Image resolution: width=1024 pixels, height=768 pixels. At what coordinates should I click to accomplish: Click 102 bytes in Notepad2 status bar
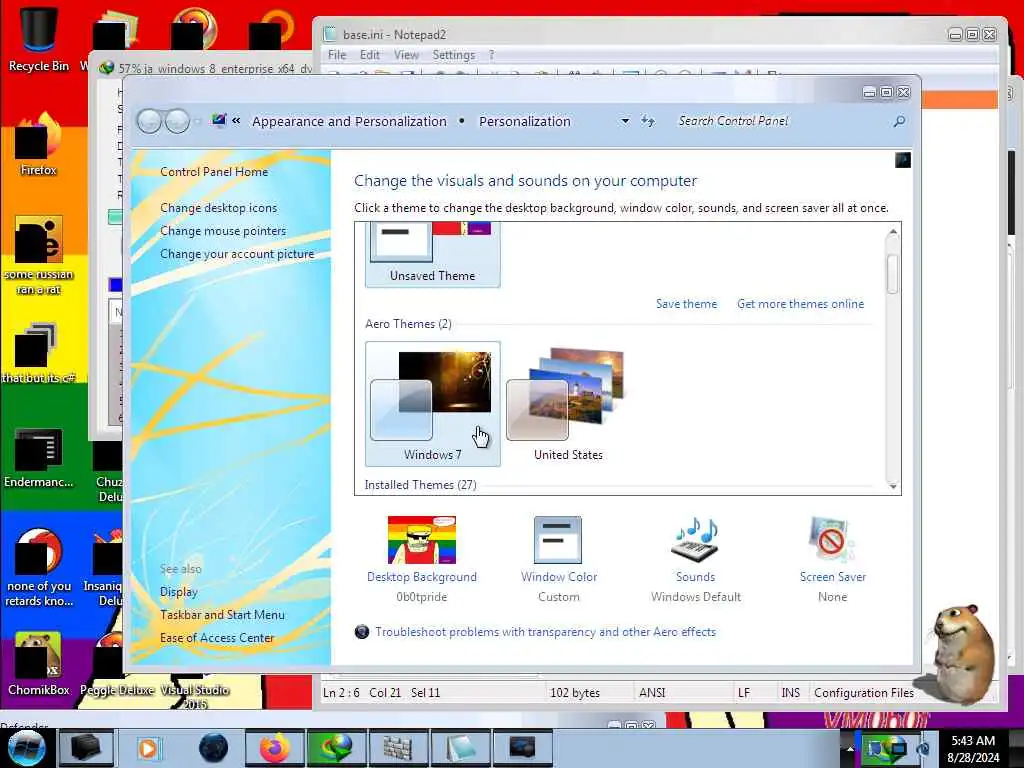pyautogui.click(x=575, y=693)
